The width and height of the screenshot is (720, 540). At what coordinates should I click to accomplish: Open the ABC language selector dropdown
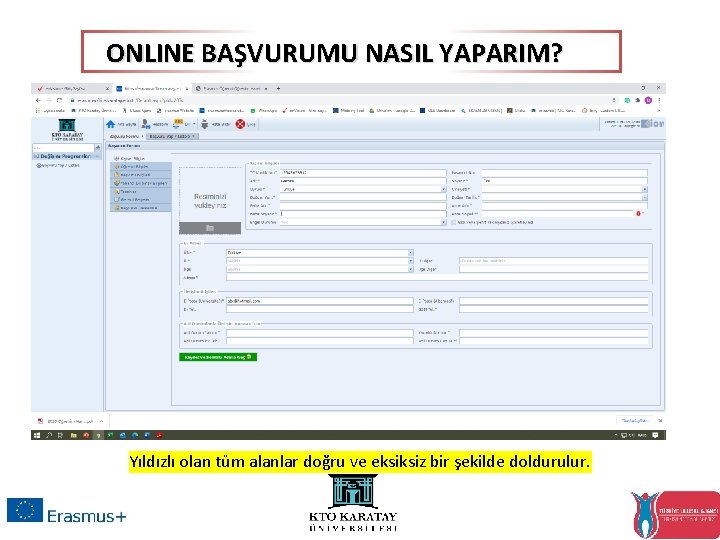[x=184, y=124]
